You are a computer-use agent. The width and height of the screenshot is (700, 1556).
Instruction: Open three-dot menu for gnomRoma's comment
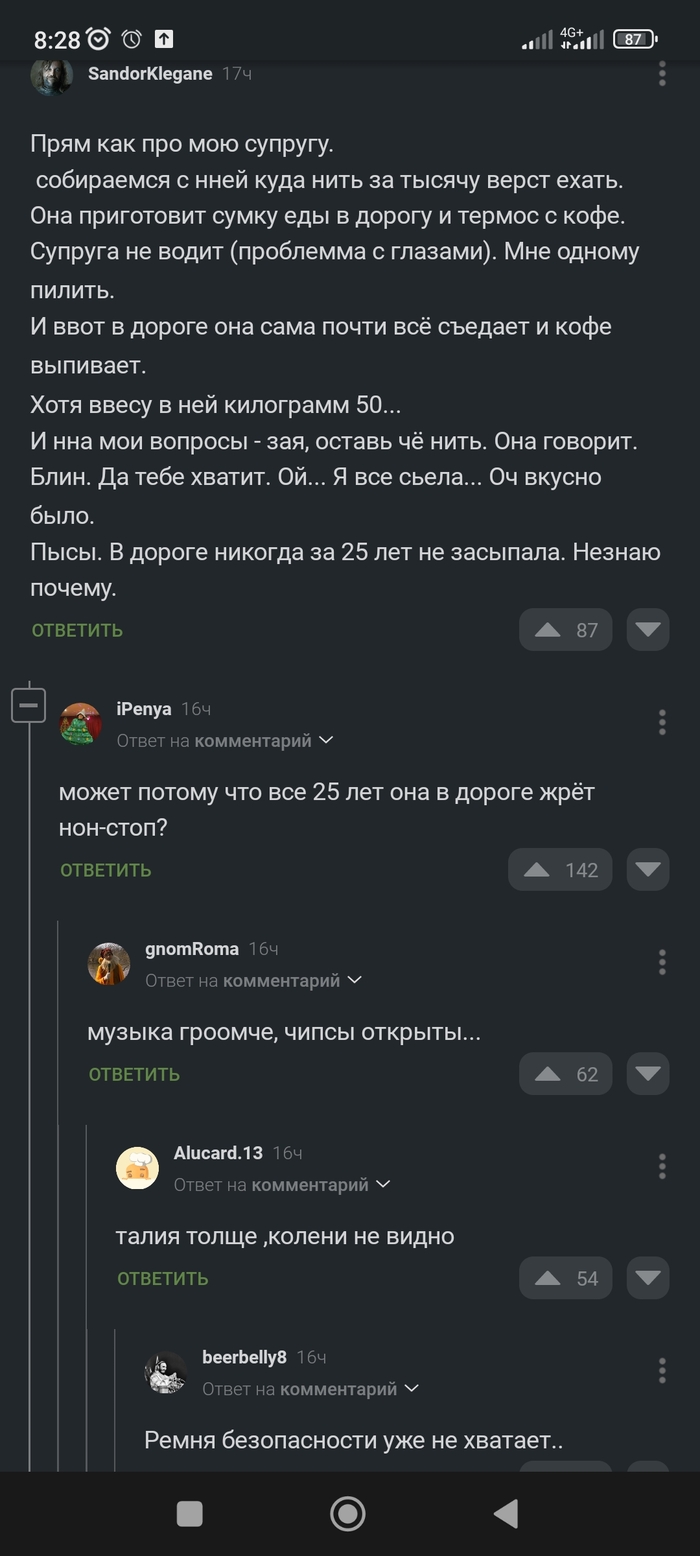coord(662,962)
